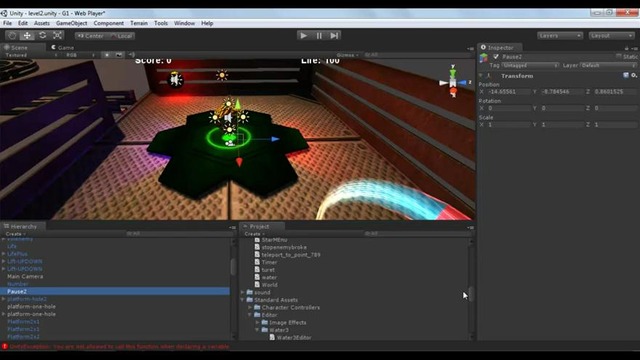Click the Play button
Viewport: 640px width, 360px height.
pos(304,36)
